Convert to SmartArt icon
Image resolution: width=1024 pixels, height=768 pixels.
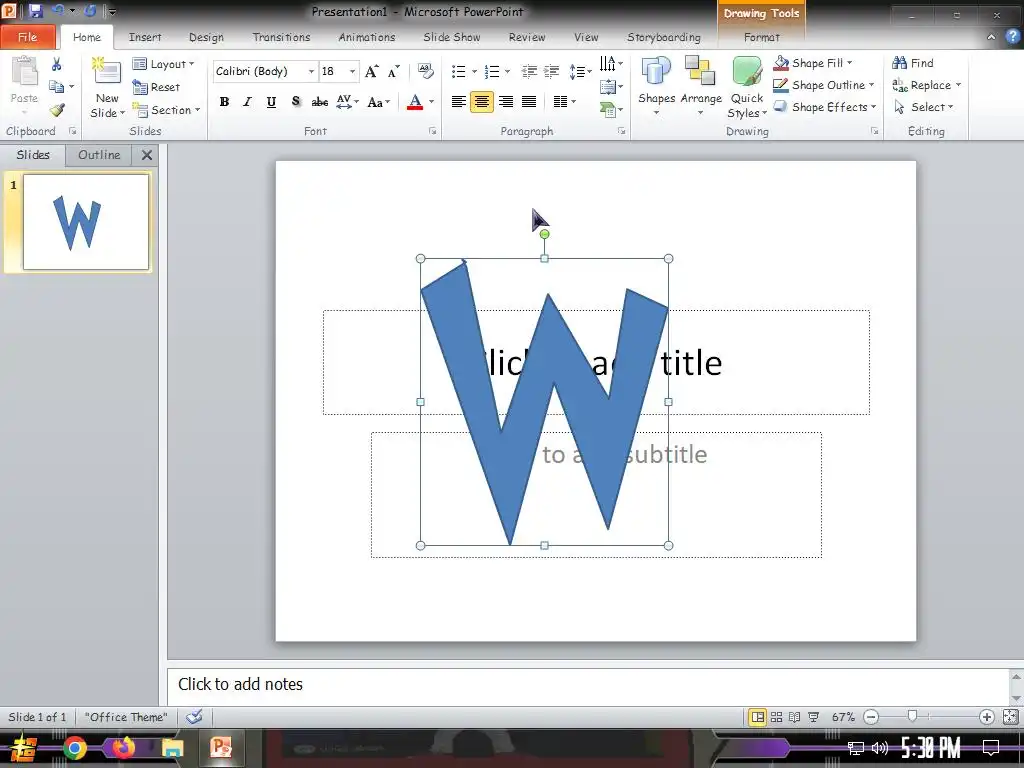(609, 110)
